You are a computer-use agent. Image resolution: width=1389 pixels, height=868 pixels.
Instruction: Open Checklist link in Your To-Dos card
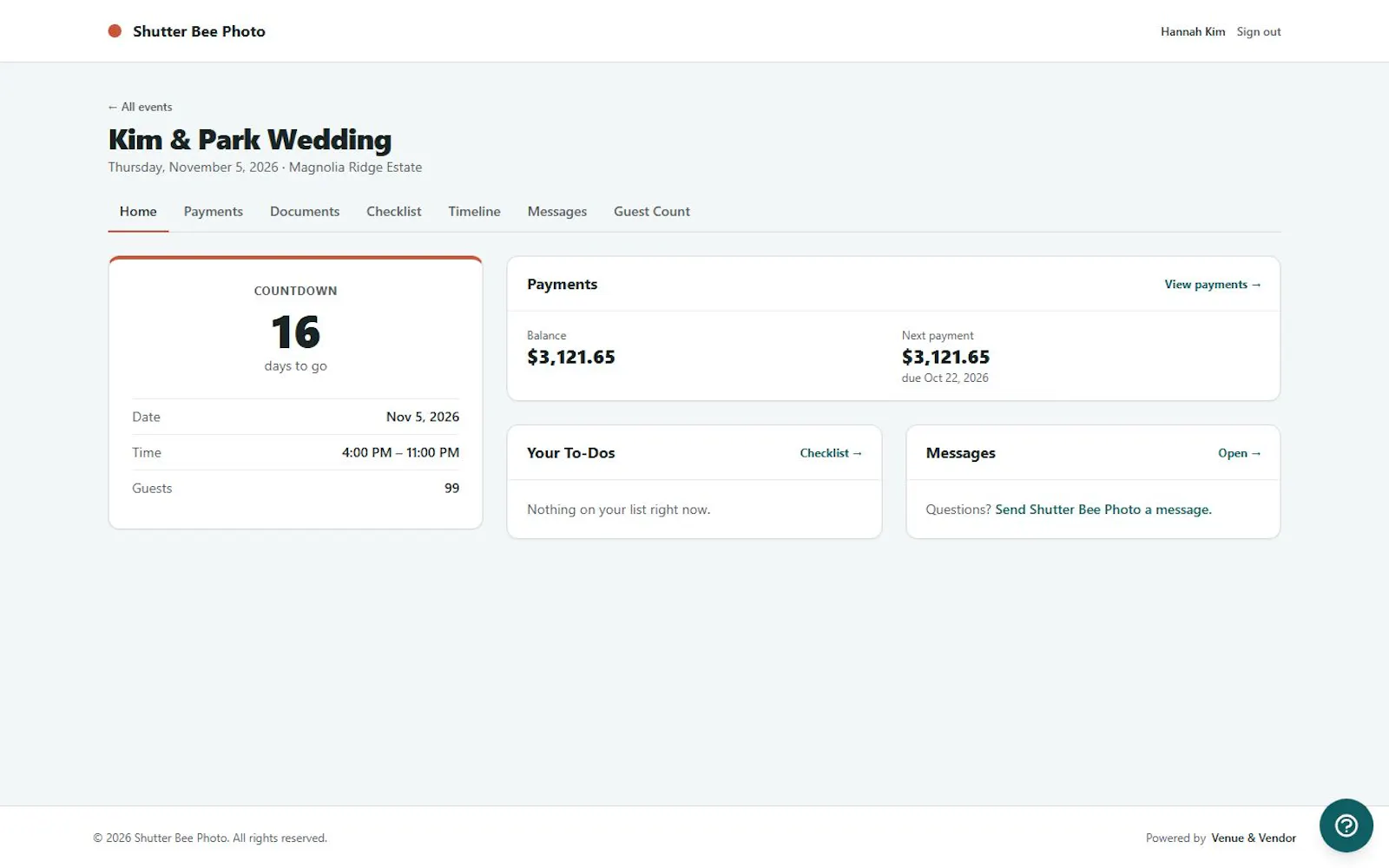(x=831, y=453)
